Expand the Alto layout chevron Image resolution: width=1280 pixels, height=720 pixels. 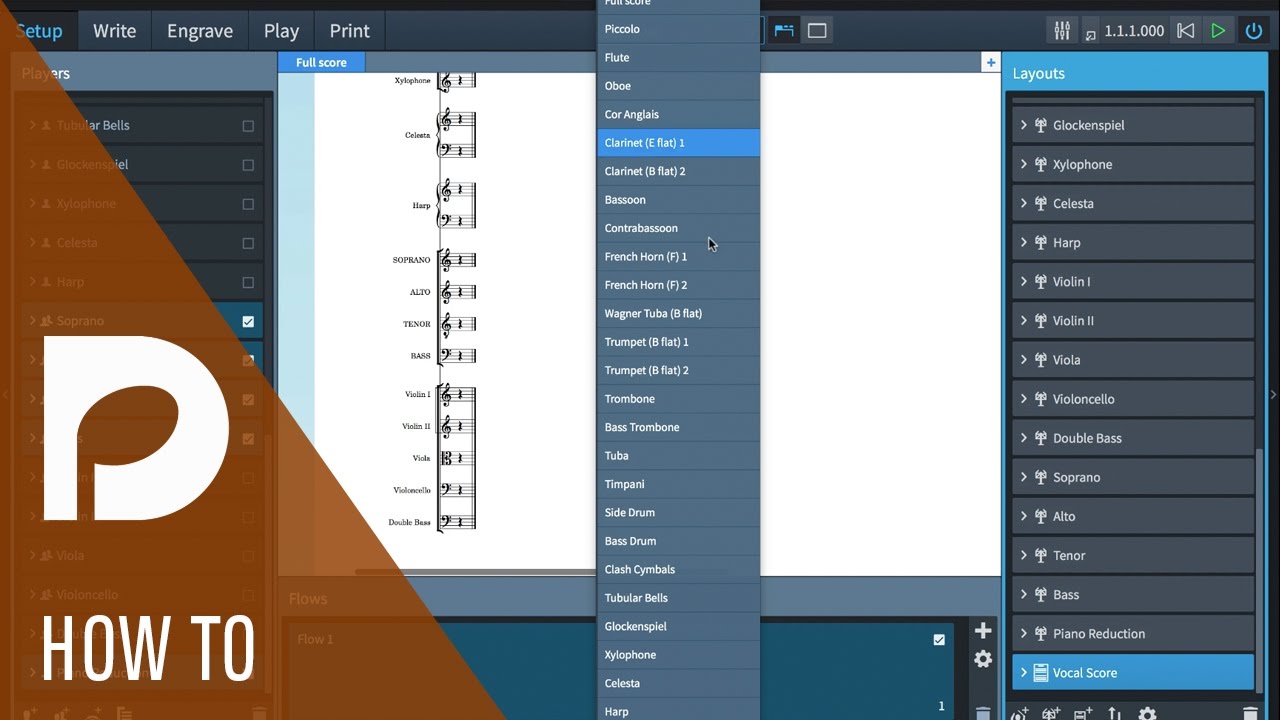[x=1024, y=516]
